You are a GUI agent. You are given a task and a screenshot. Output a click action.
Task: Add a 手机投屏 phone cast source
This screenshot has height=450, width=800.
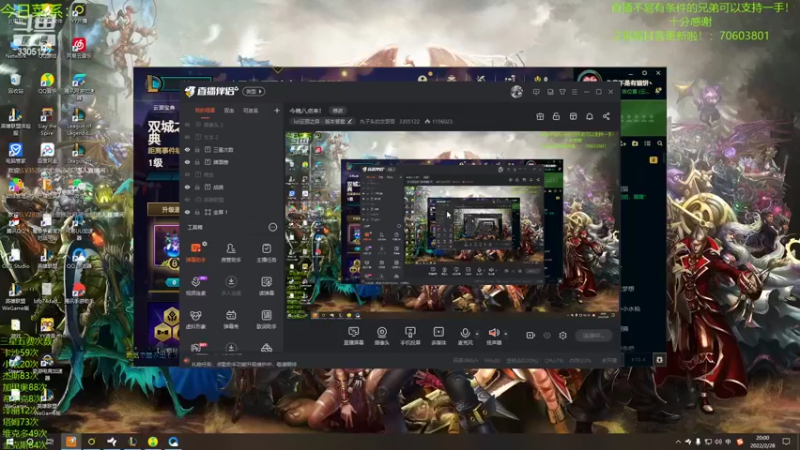(410, 336)
